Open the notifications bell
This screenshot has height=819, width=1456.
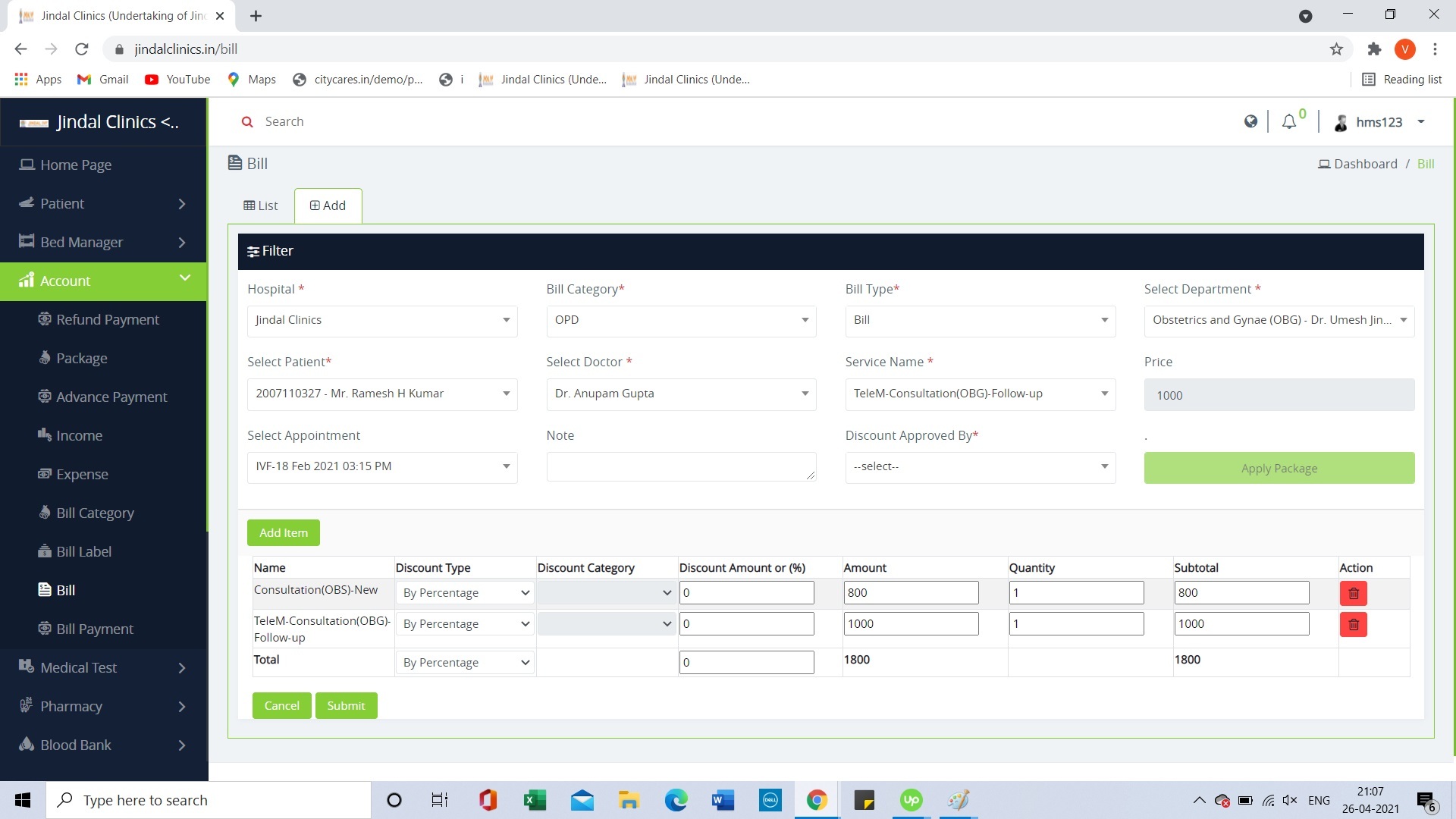pos(1289,122)
